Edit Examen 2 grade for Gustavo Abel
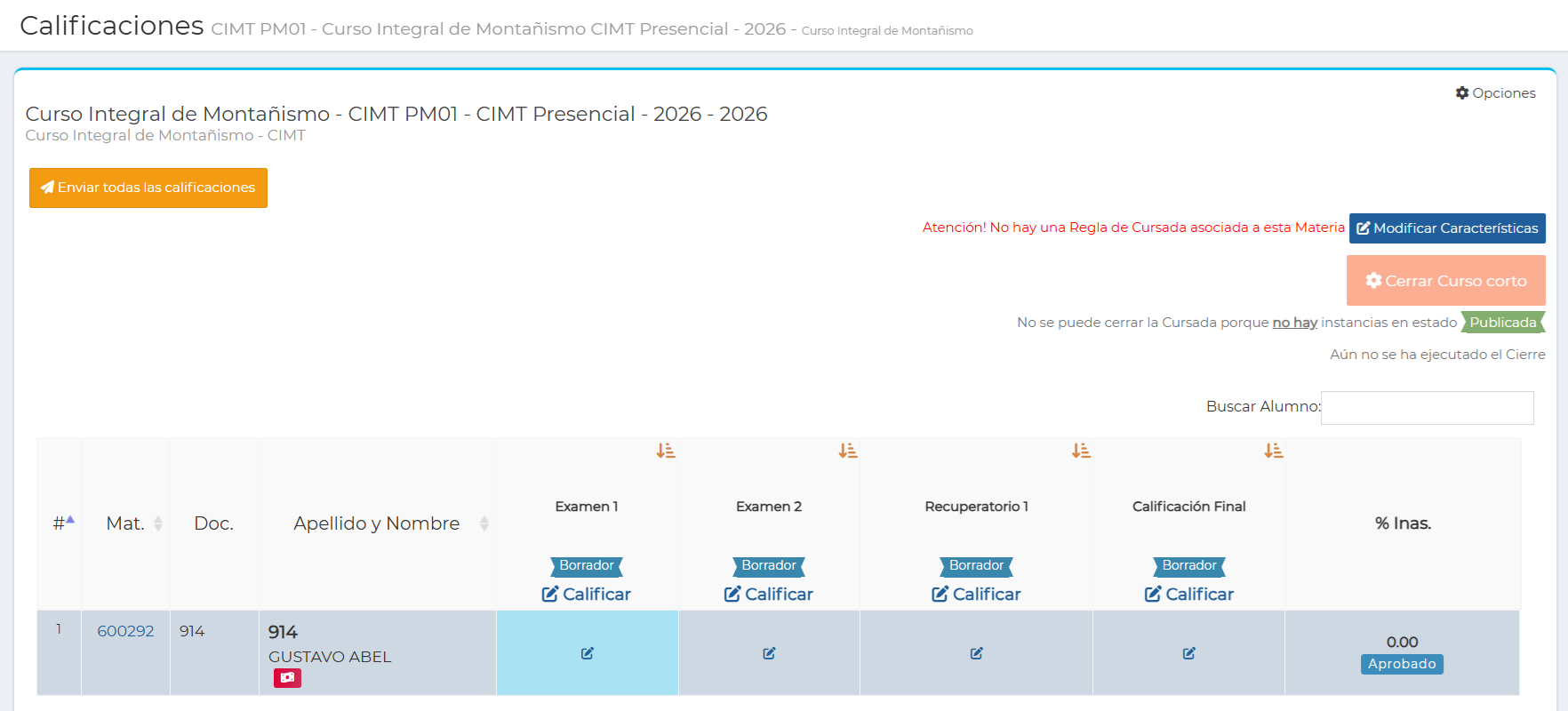 [769, 653]
